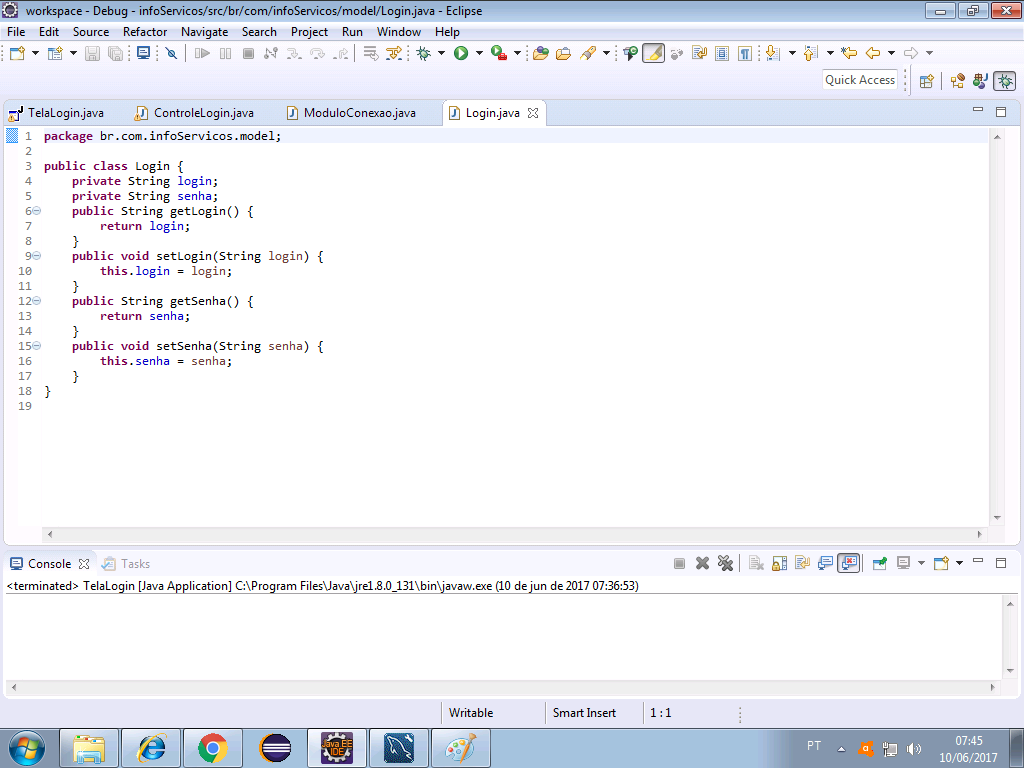1024x768 pixels.
Task: Collapse the getLogin method fold marker
Action: click(x=36, y=211)
